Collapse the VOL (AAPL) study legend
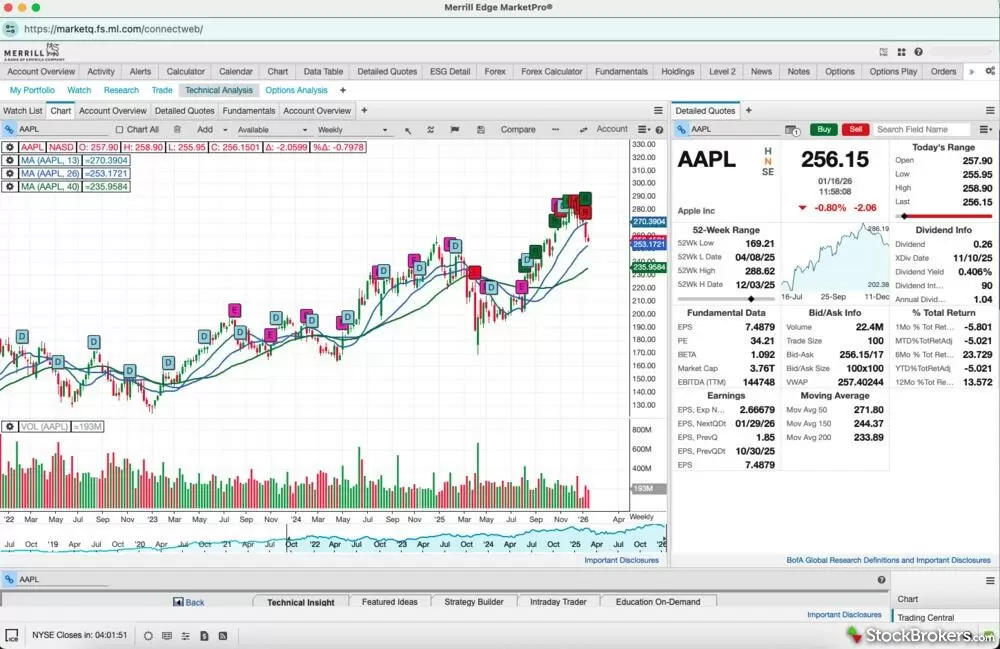1000x649 pixels. pyautogui.click(x=9, y=426)
